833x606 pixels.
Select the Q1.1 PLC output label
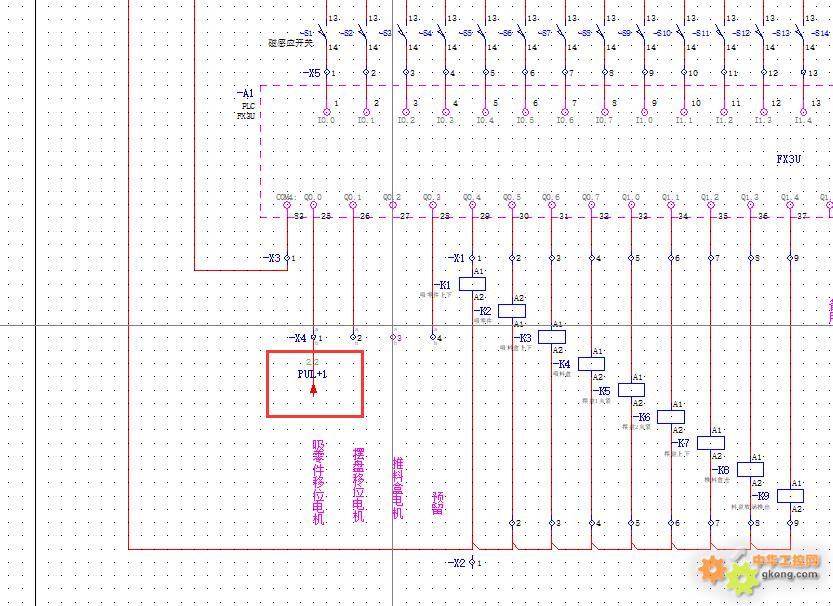point(671,197)
